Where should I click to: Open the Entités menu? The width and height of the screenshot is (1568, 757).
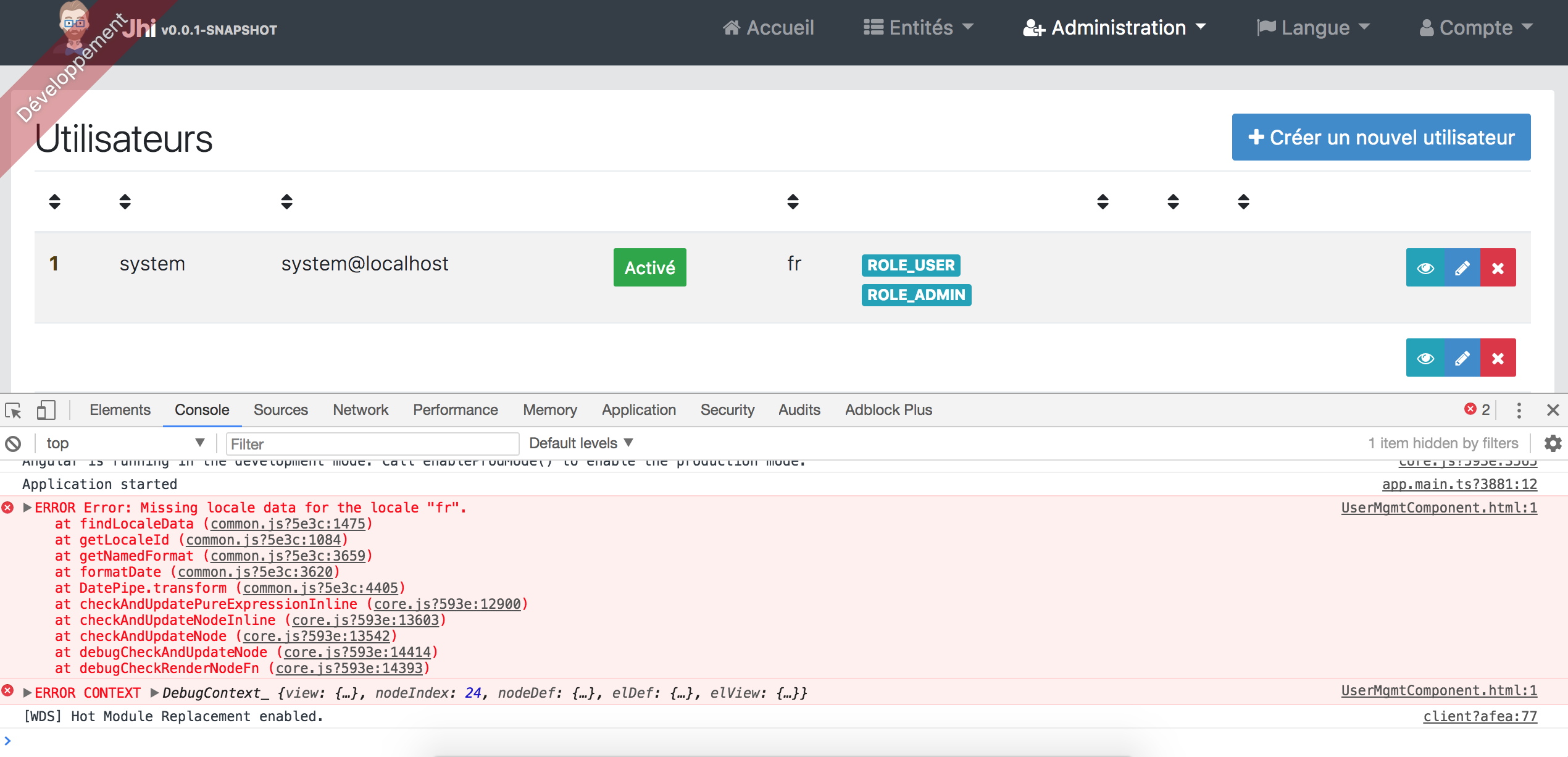pyautogui.click(x=918, y=27)
